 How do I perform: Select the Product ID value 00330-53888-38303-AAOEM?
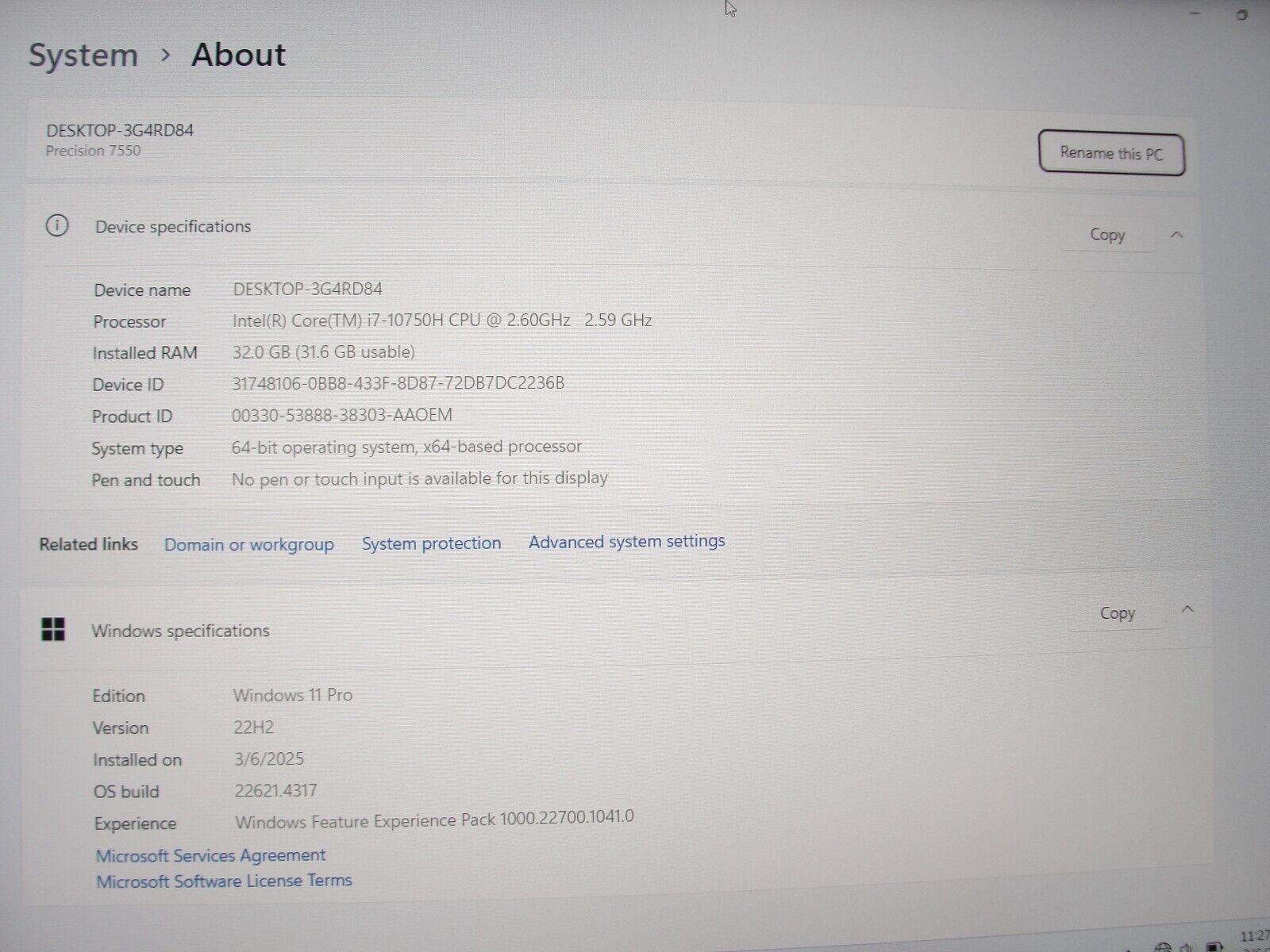point(341,415)
